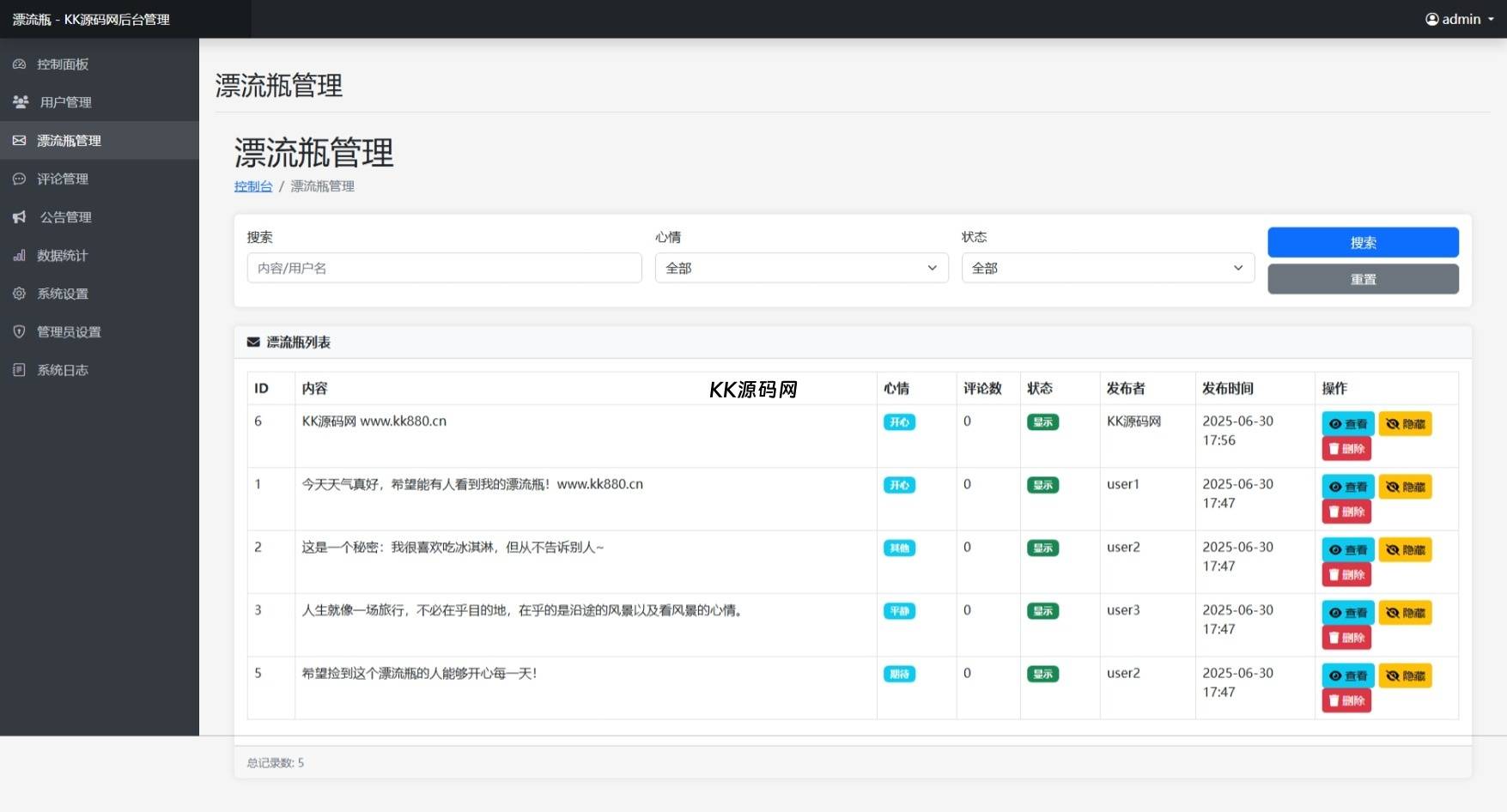Click the blue 搜索 button
The width and height of the screenshot is (1507, 812).
pyautogui.click(x=1363, y=242)
